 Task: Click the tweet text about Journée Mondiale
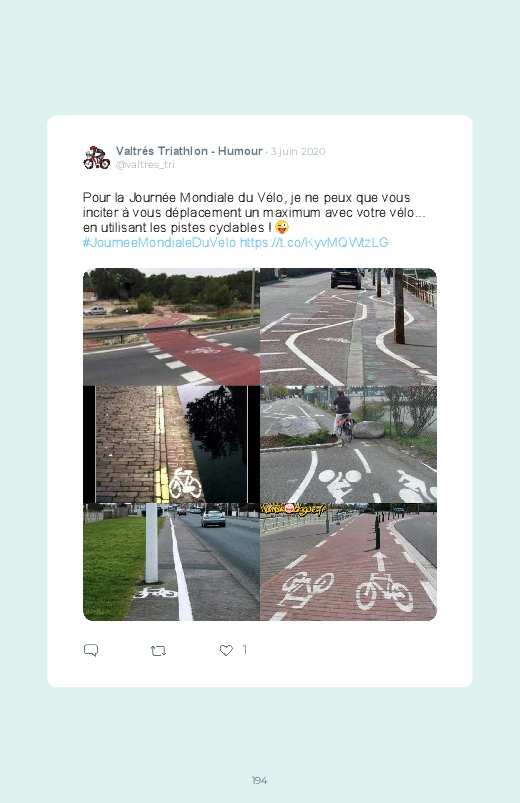point(254,213)
